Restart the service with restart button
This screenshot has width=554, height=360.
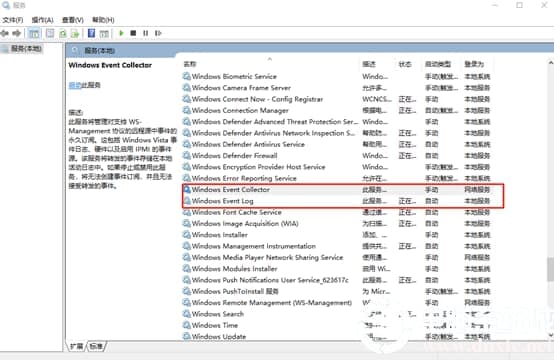158,33
